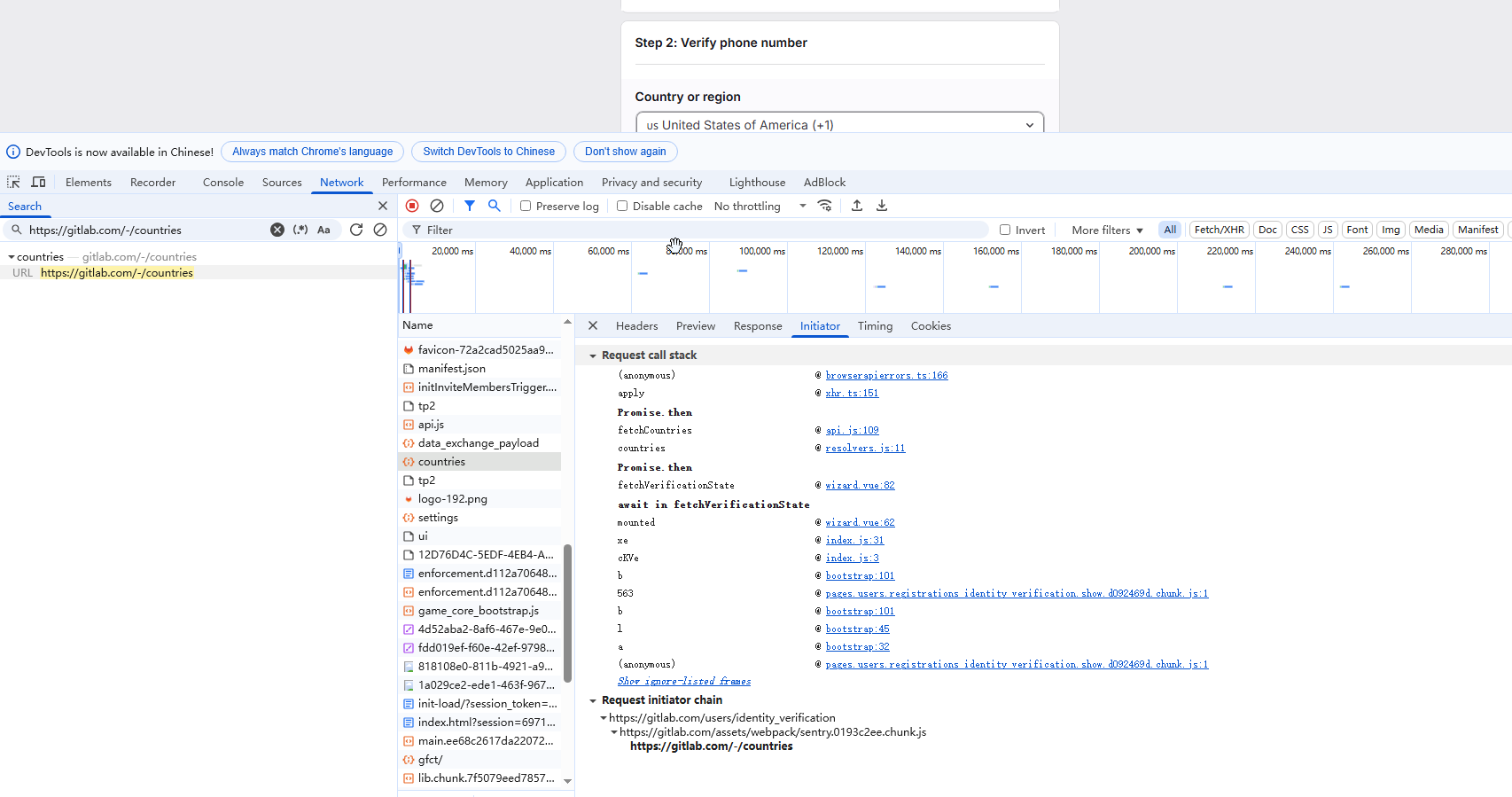Open the Headers tab of the request
Viewport: 1512px width, 797px height.
tap(637, 325)
